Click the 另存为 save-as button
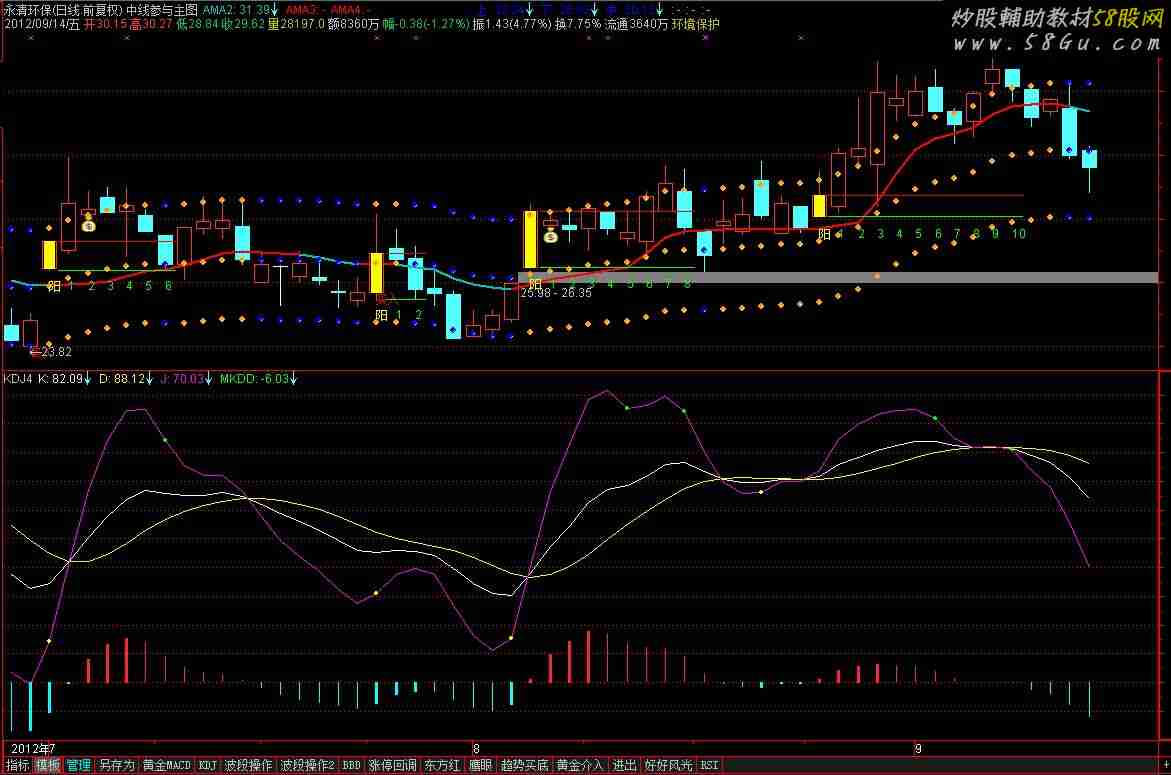 (x=116, y=766)
